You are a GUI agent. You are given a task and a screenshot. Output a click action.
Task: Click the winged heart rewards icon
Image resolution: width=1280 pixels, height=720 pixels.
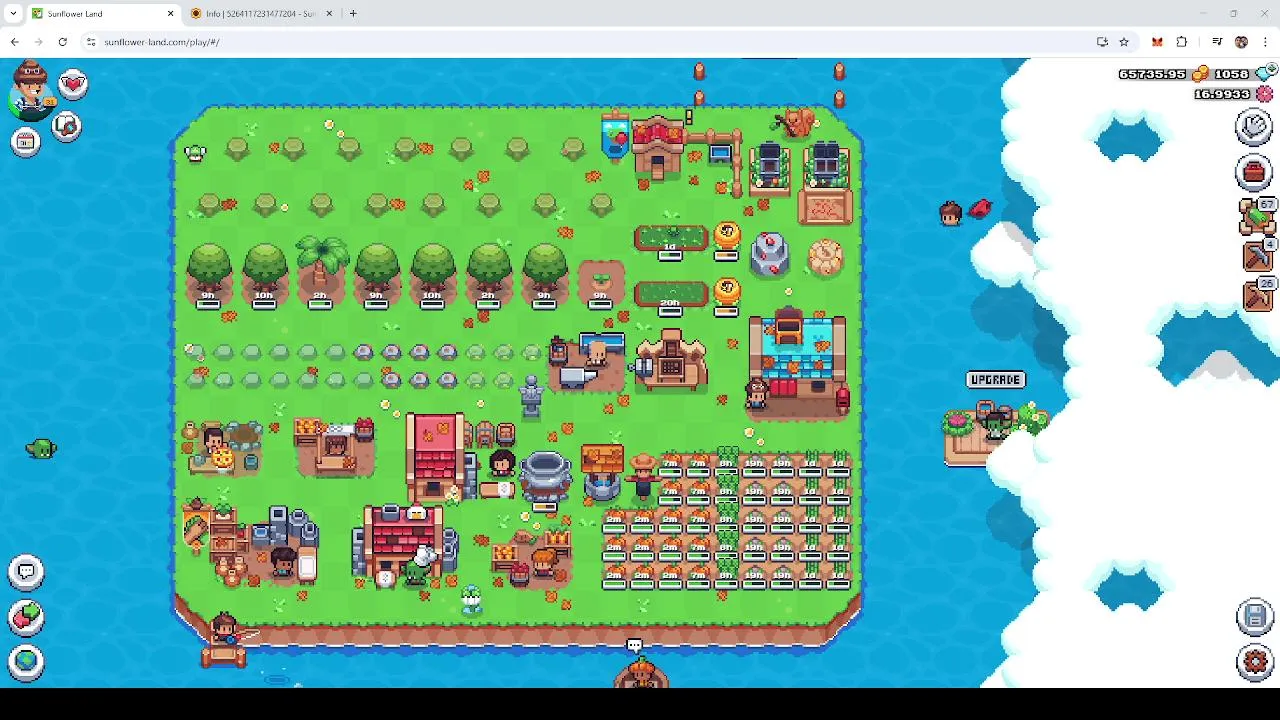click(x=73, y=84)
